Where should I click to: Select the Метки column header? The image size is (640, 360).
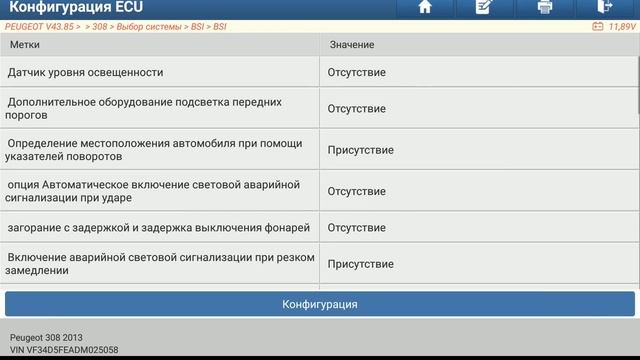point(24,44)
